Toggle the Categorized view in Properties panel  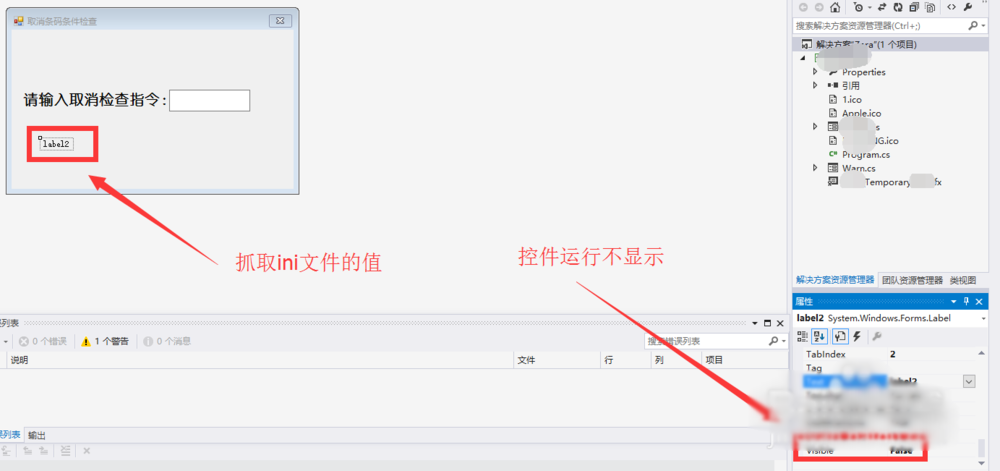click(x=802, y=336)
